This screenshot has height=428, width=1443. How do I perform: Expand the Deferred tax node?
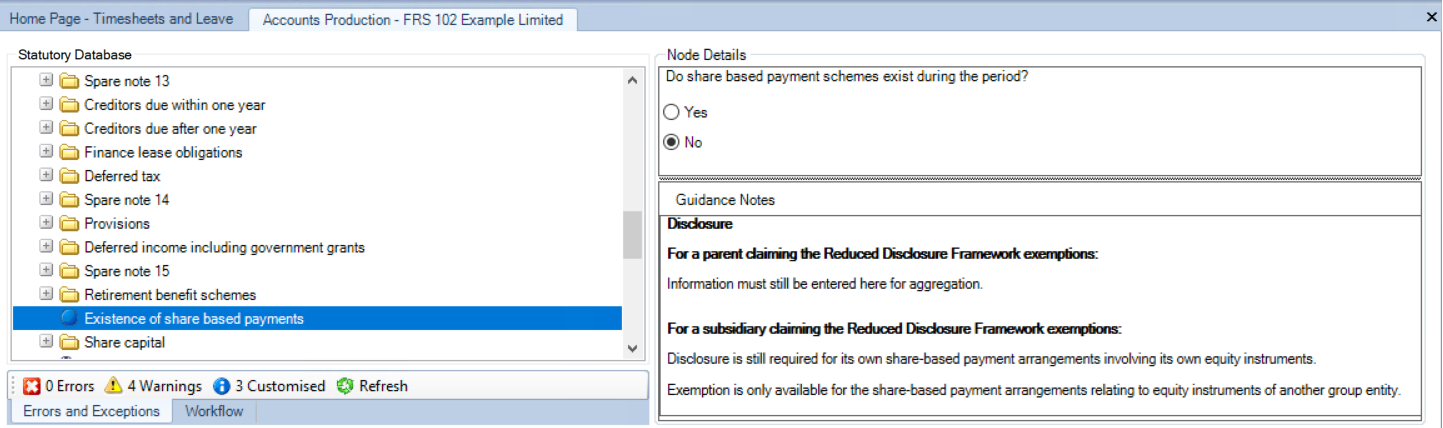pos(46,176)
